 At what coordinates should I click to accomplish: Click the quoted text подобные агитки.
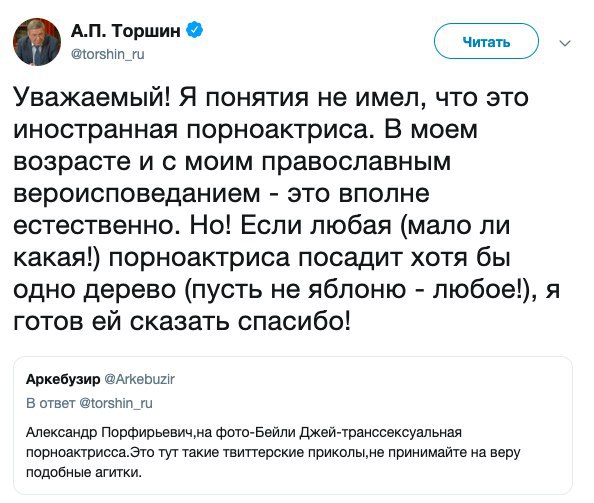coord(83,473)
